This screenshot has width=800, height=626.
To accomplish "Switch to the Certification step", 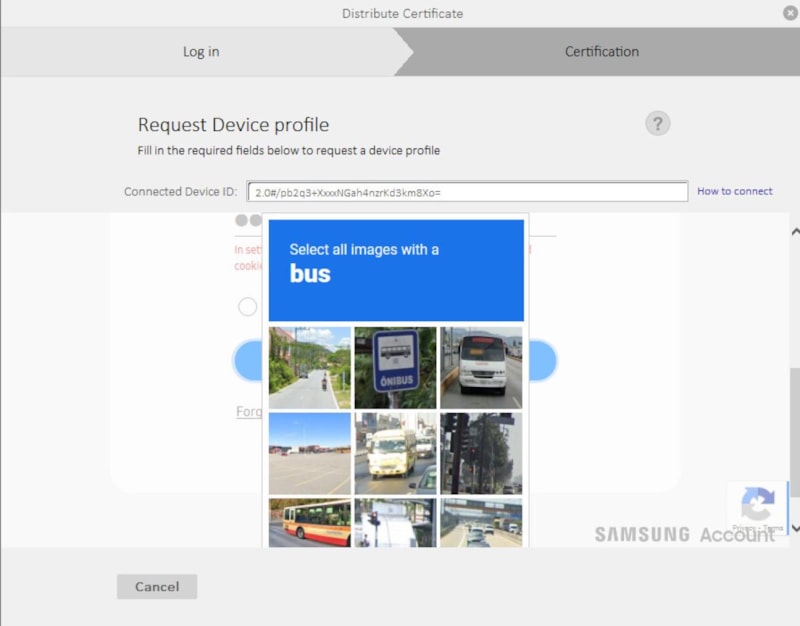I will coord(601,52).
